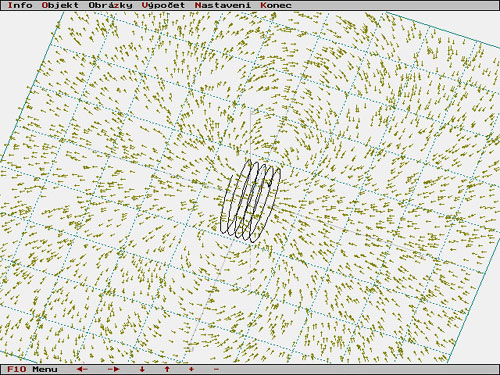
Task: Zoom out with the minus symbol
Action: coord(216,369)
